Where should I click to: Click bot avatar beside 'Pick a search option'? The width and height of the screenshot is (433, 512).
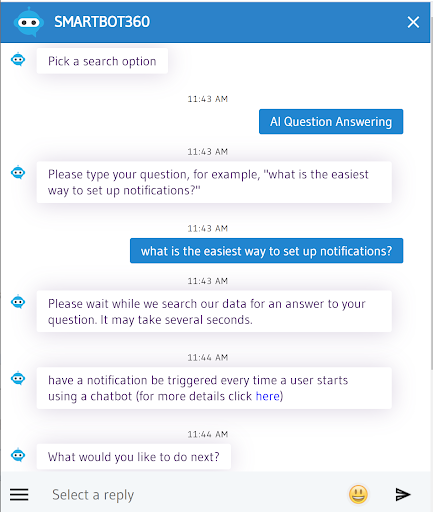tap(18, 60)
